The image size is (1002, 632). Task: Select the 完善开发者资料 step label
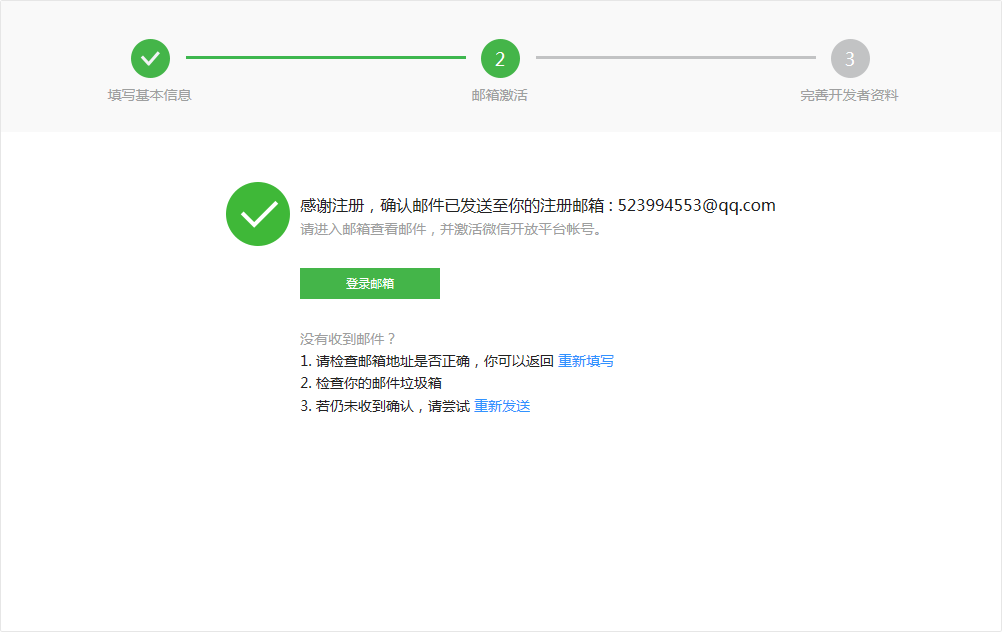coord(849,96)
